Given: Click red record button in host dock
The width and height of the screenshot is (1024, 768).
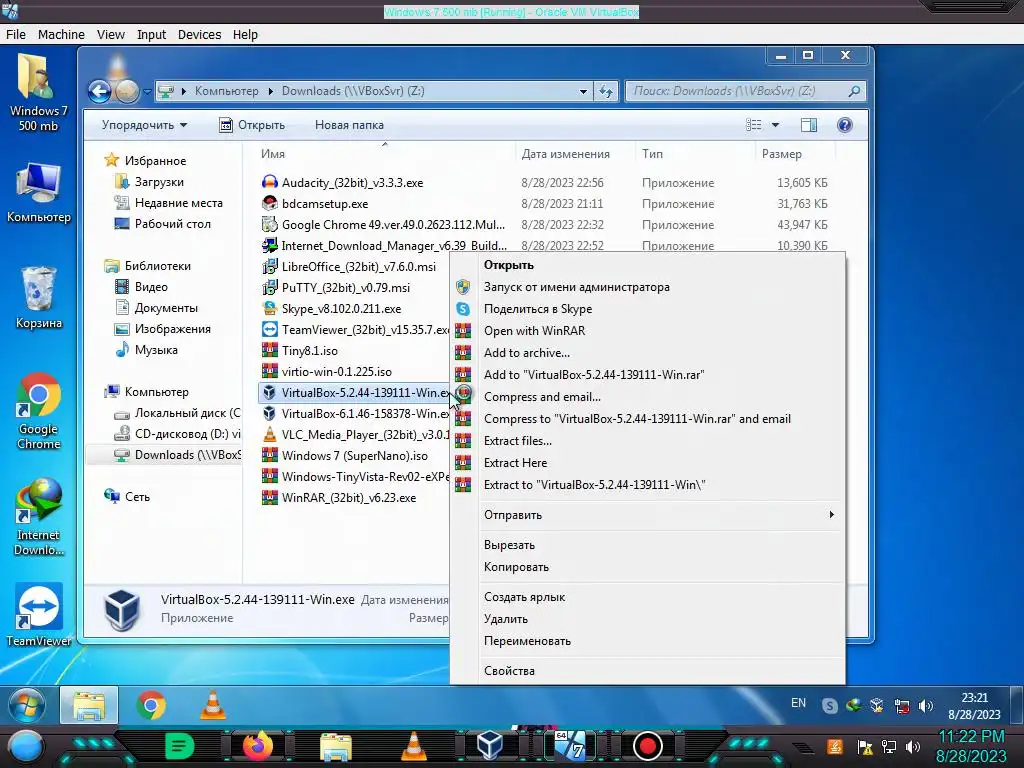Looking at the screenshot, I should [x=648, y=746].
